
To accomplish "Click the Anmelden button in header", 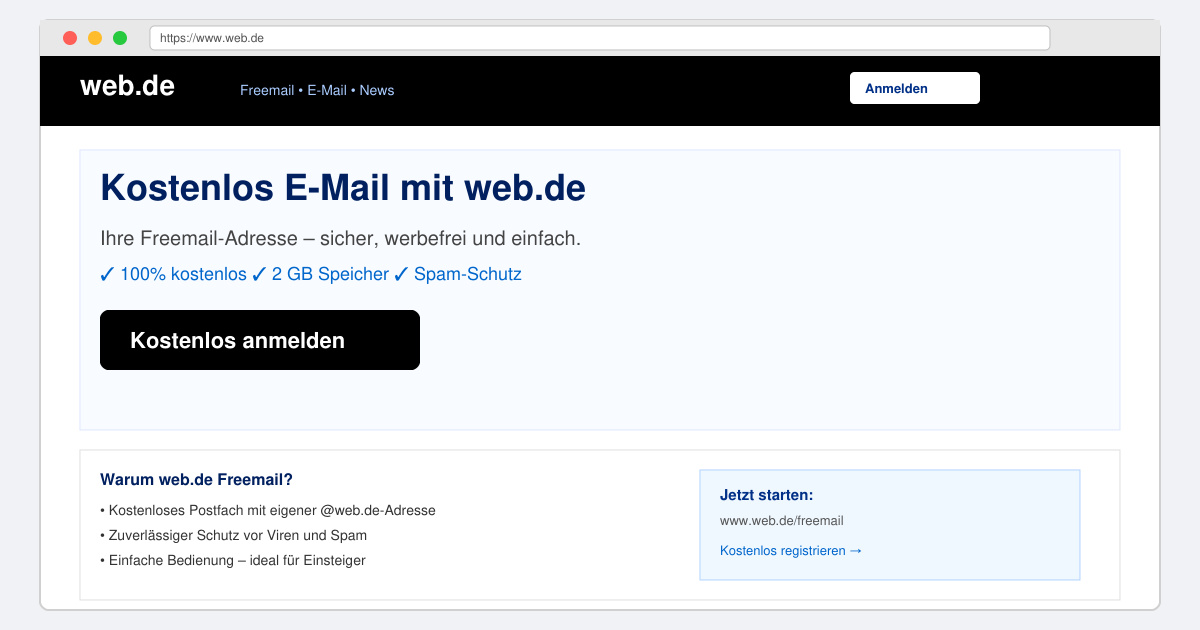I will (915, 88).
